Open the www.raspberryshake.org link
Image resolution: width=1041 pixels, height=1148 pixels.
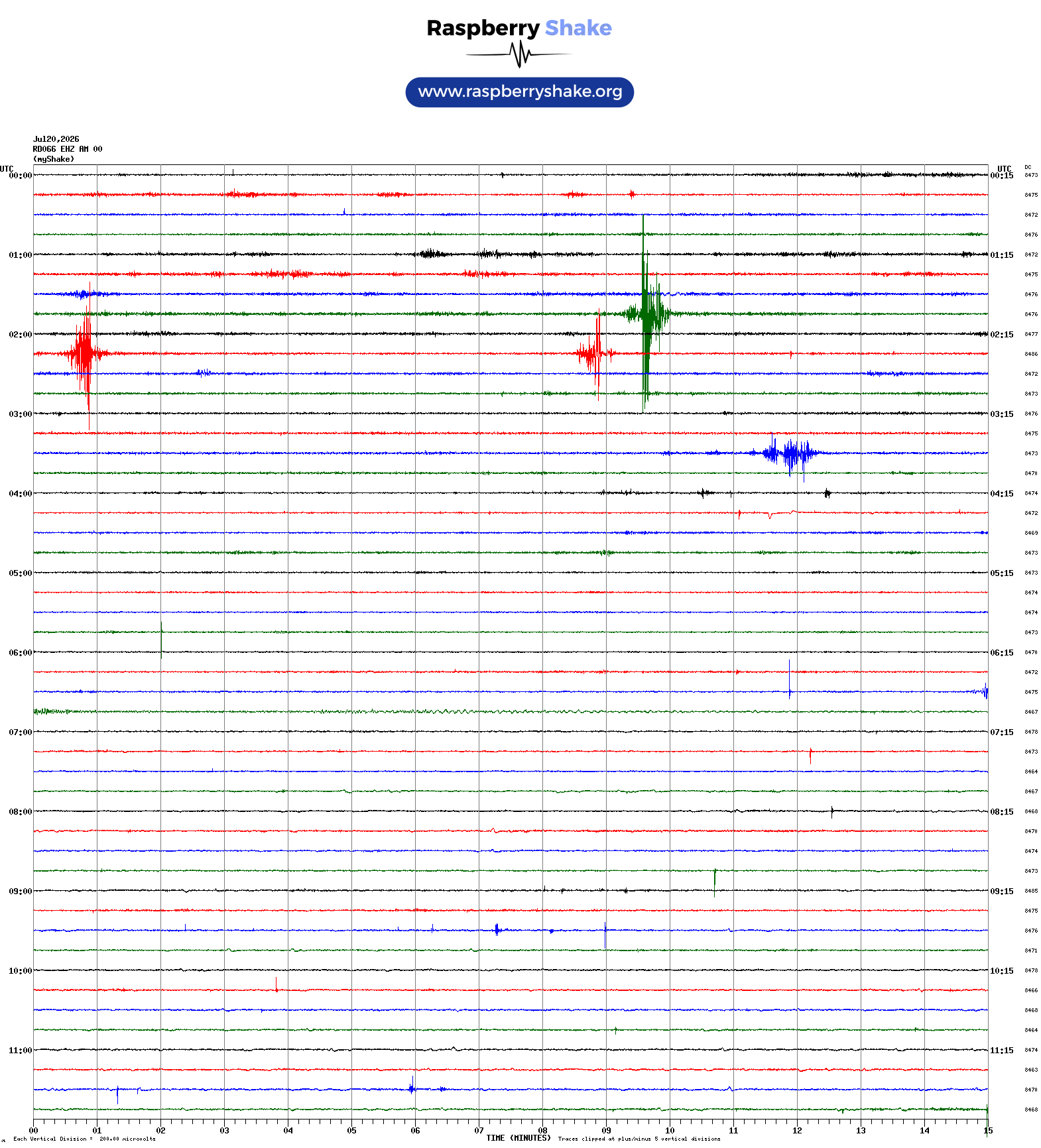520,92
